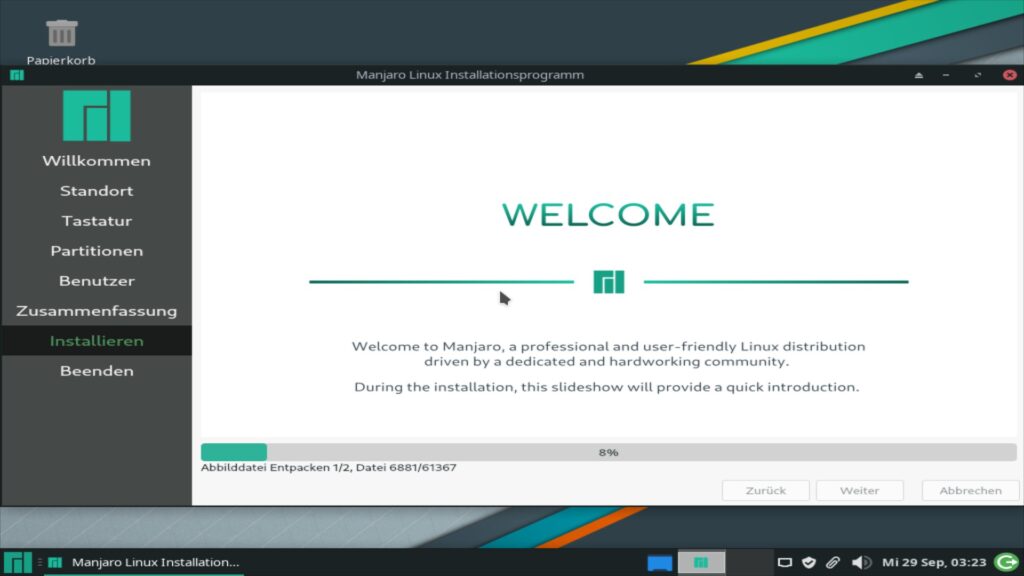Click the clock showing Mi 29 Sep, 03:23
The image size is (1024, 576).
pos(934,562)
